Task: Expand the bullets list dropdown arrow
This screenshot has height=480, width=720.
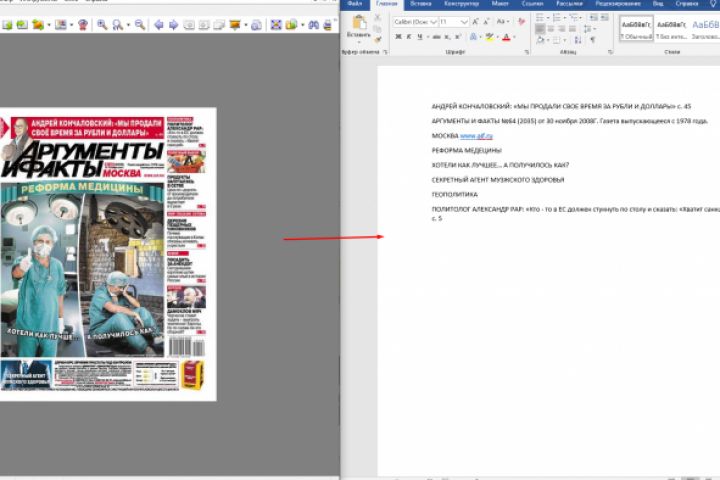Action: pos(548,18)
